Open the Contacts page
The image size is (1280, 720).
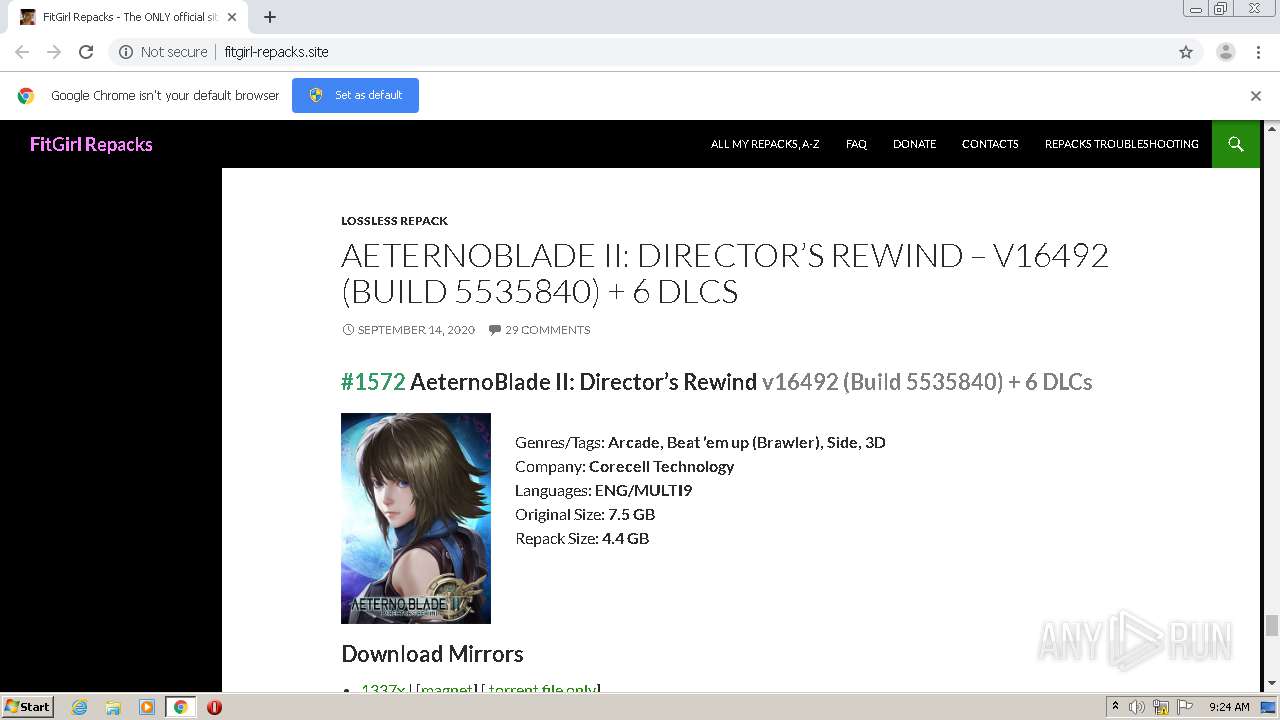pos(990,144)
